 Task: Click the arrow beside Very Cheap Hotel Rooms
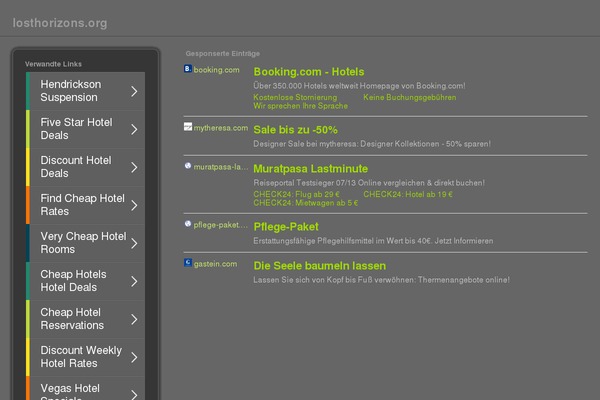(134, 243)
